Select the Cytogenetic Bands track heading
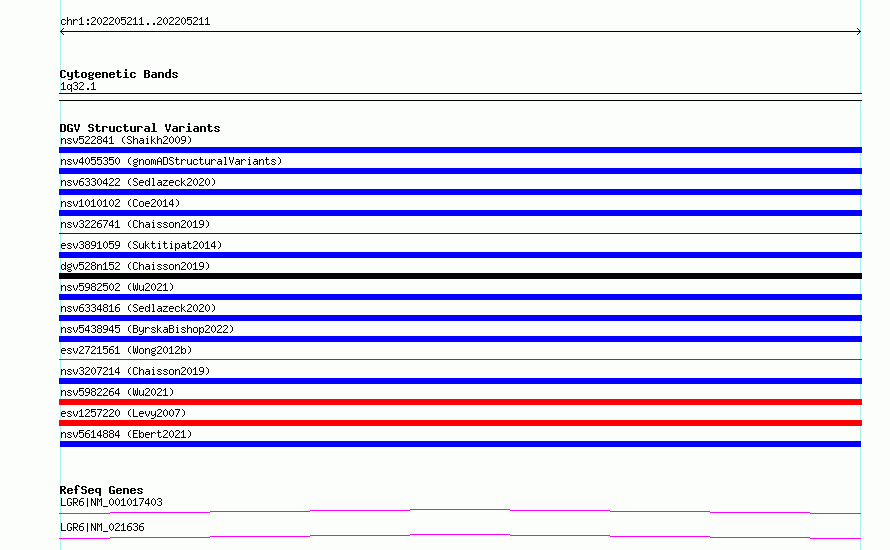This screenshot has width=890, height=550. 119,74
